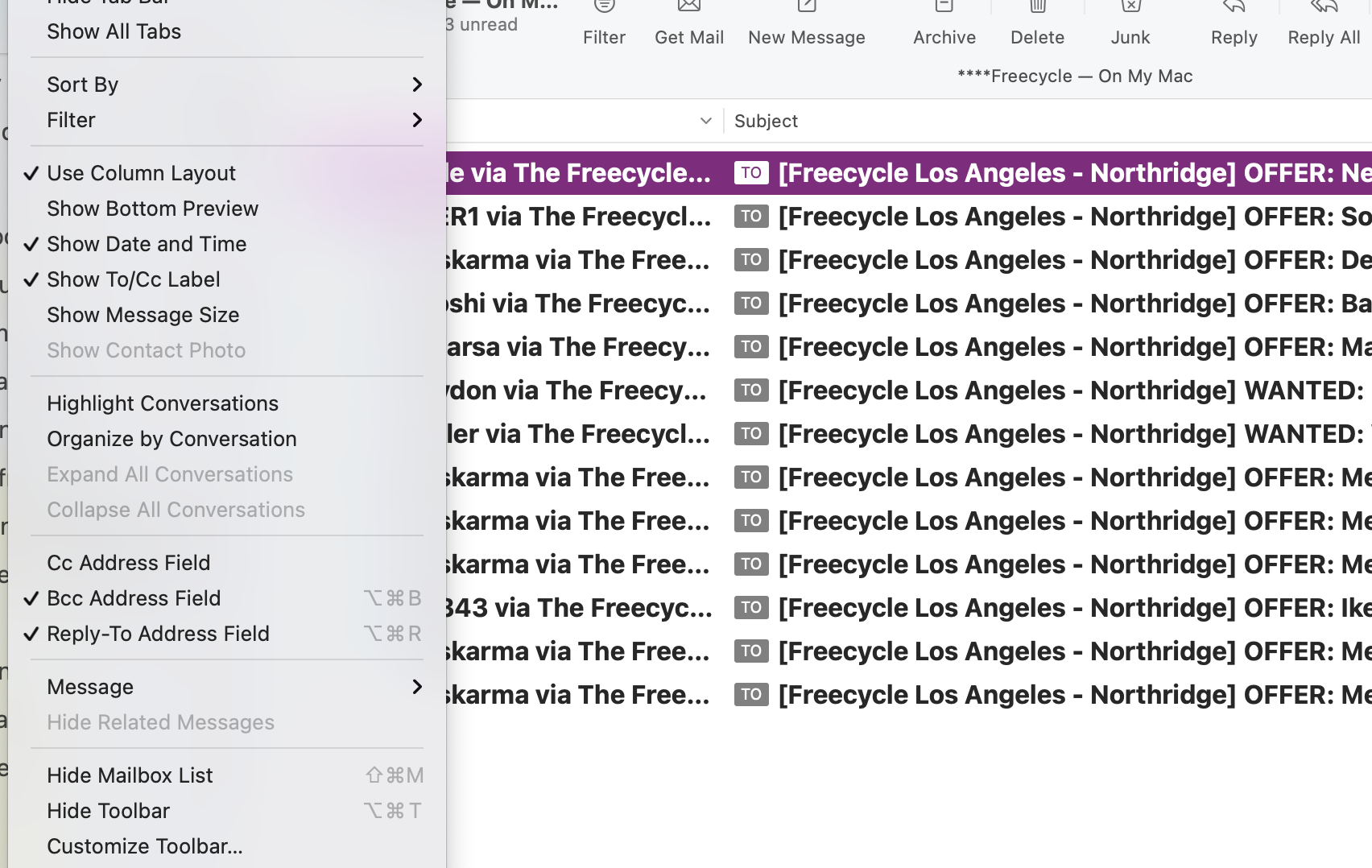Click TO badge on OFFER: Ba row

[751, 304]
